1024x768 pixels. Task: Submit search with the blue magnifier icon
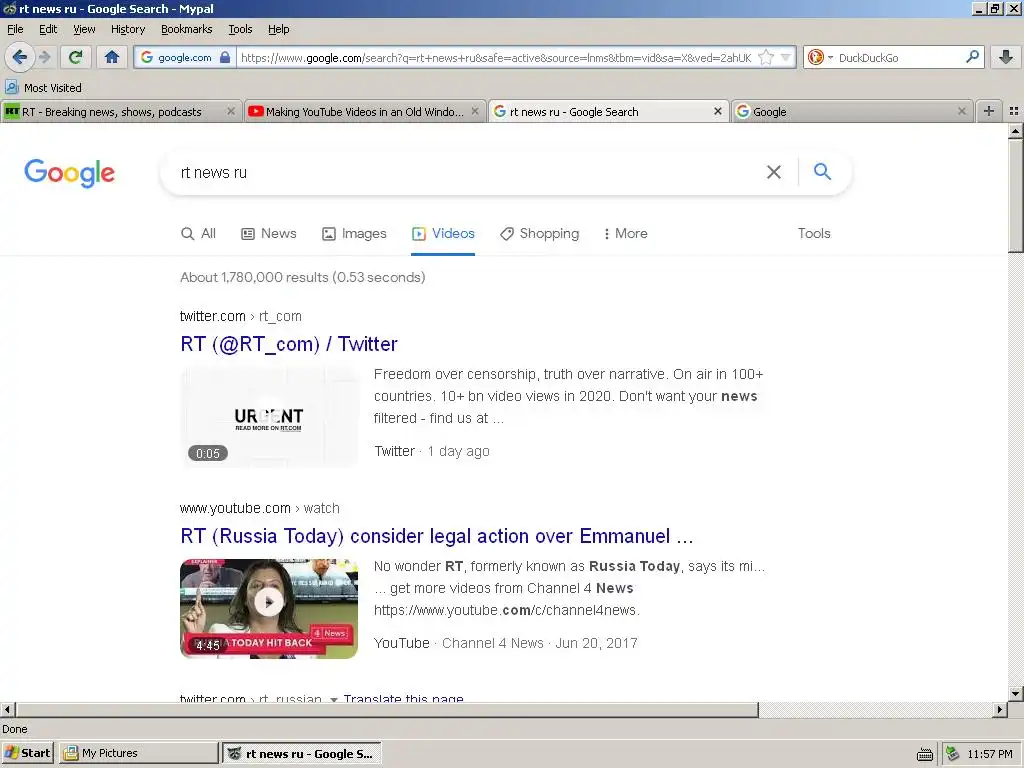[822, 172]
